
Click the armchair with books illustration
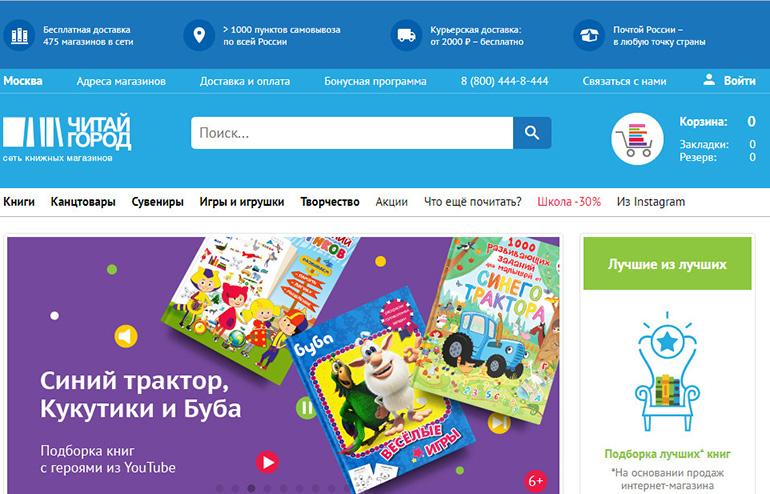667,372
